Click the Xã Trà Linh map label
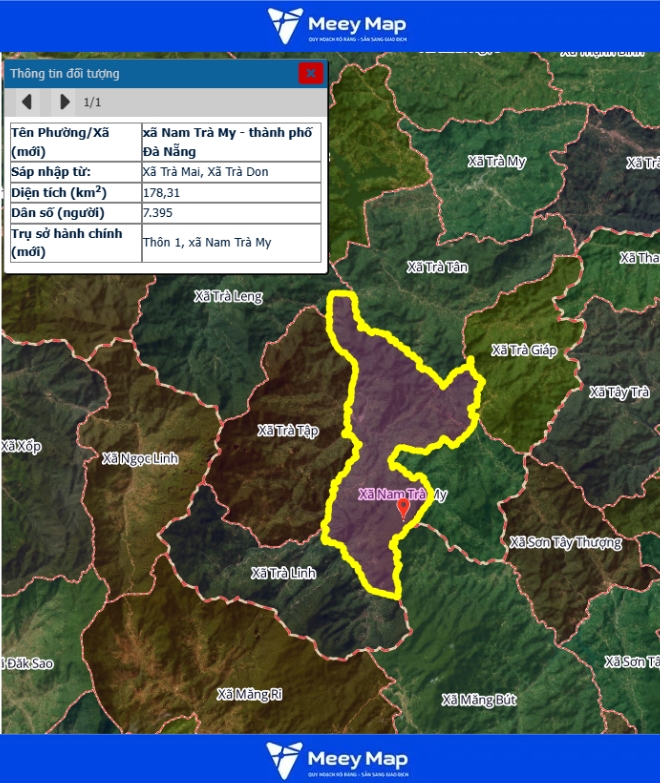This screenshot has height=783, width=660. tap(284, 573)
